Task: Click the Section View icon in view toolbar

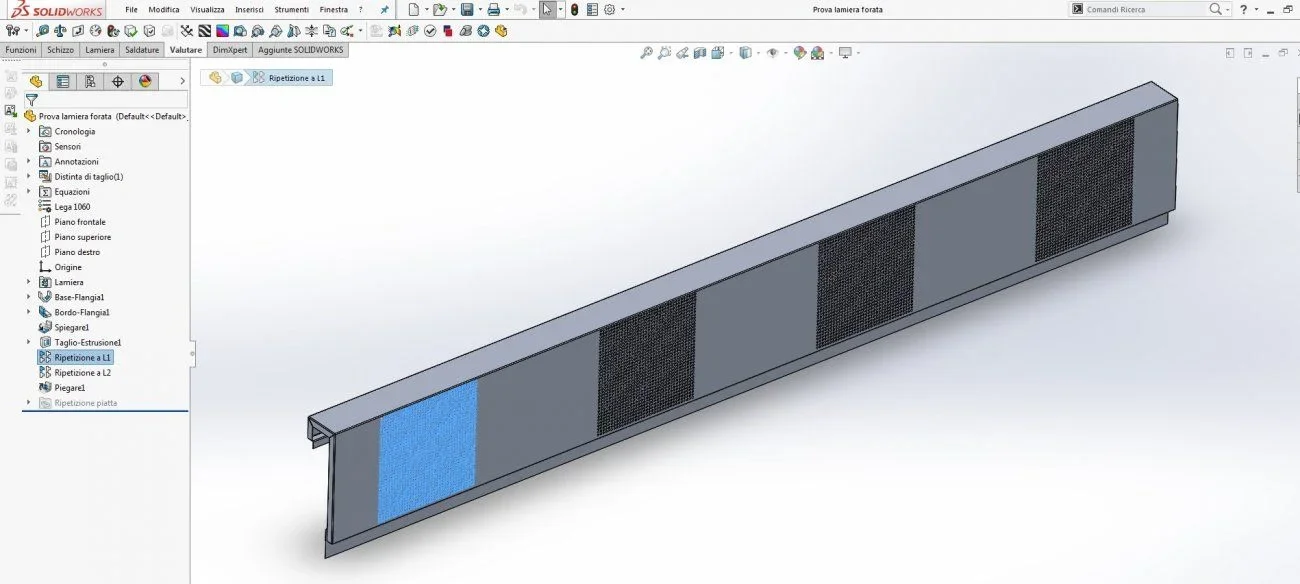Action: coord(700,53)
